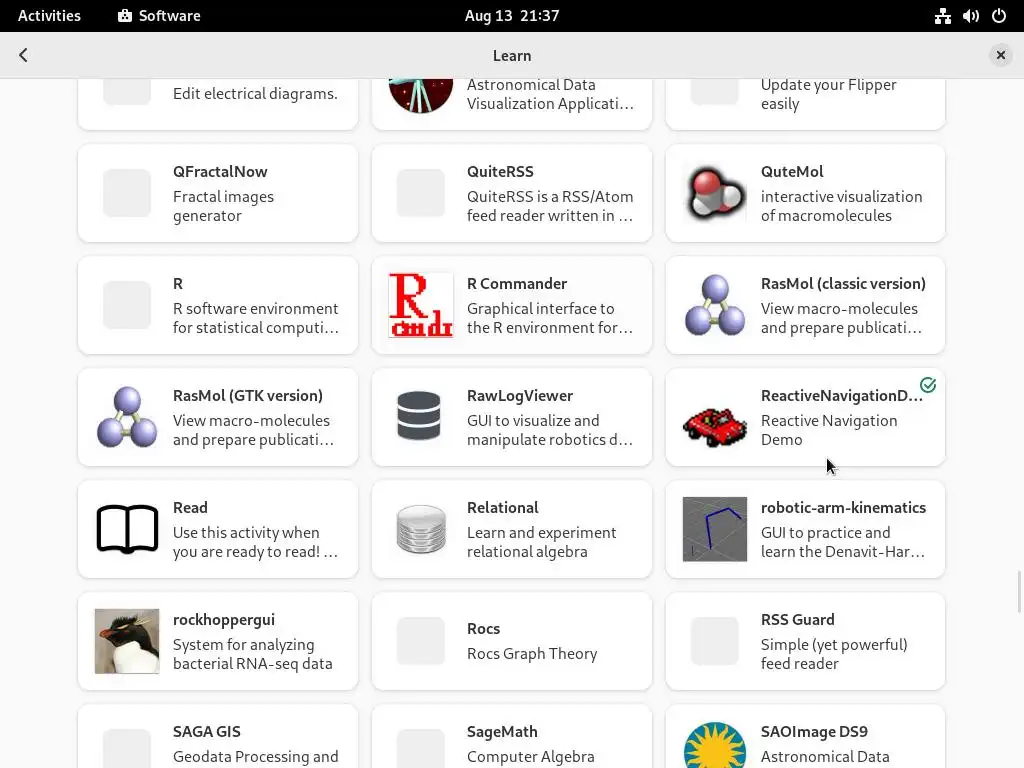Open the volume icon in top bar

[x=970, y=16]
